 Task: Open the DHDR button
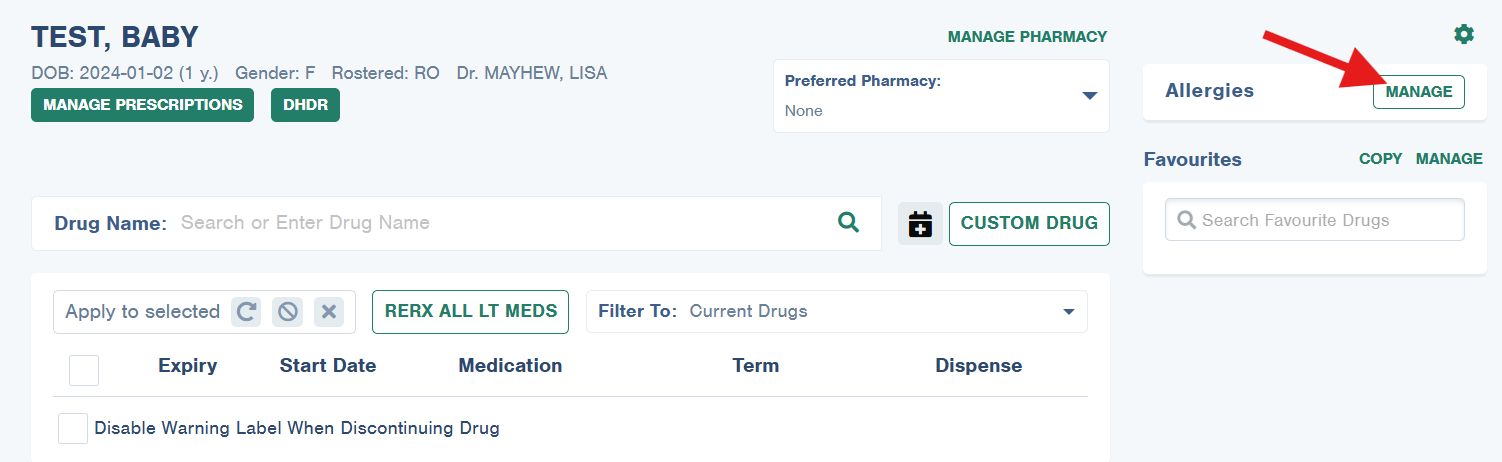tap(305, 105)
